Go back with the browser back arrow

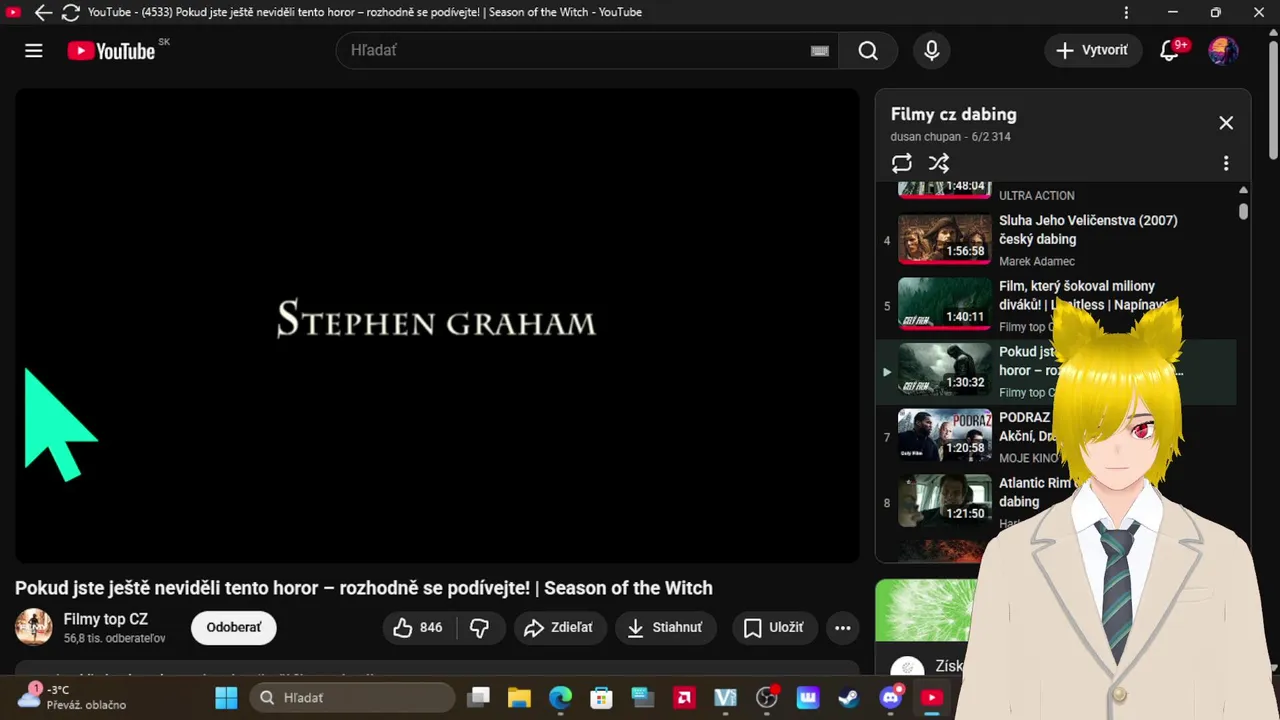pos(43,12)
